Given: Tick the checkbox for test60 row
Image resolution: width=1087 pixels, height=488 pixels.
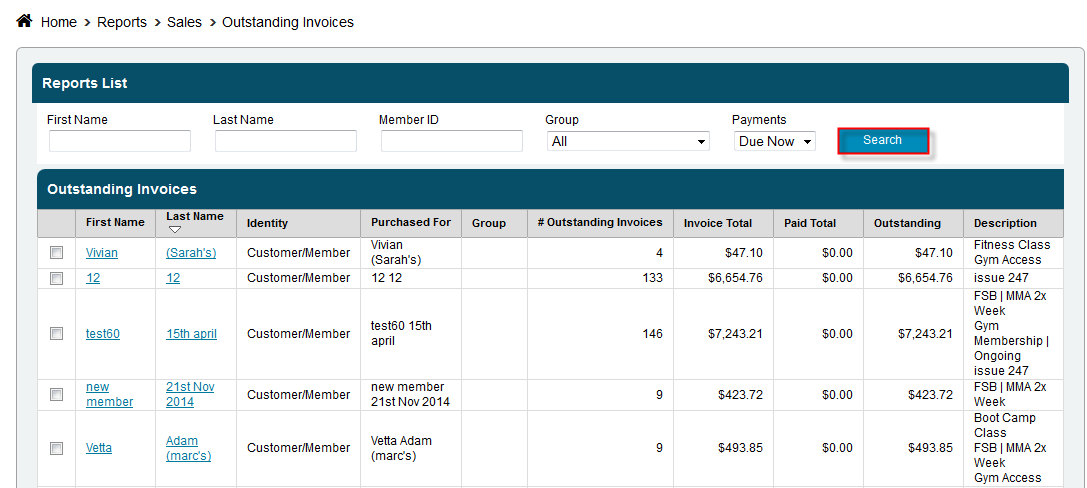Looking at the screenshot, I should coord(57,334).
